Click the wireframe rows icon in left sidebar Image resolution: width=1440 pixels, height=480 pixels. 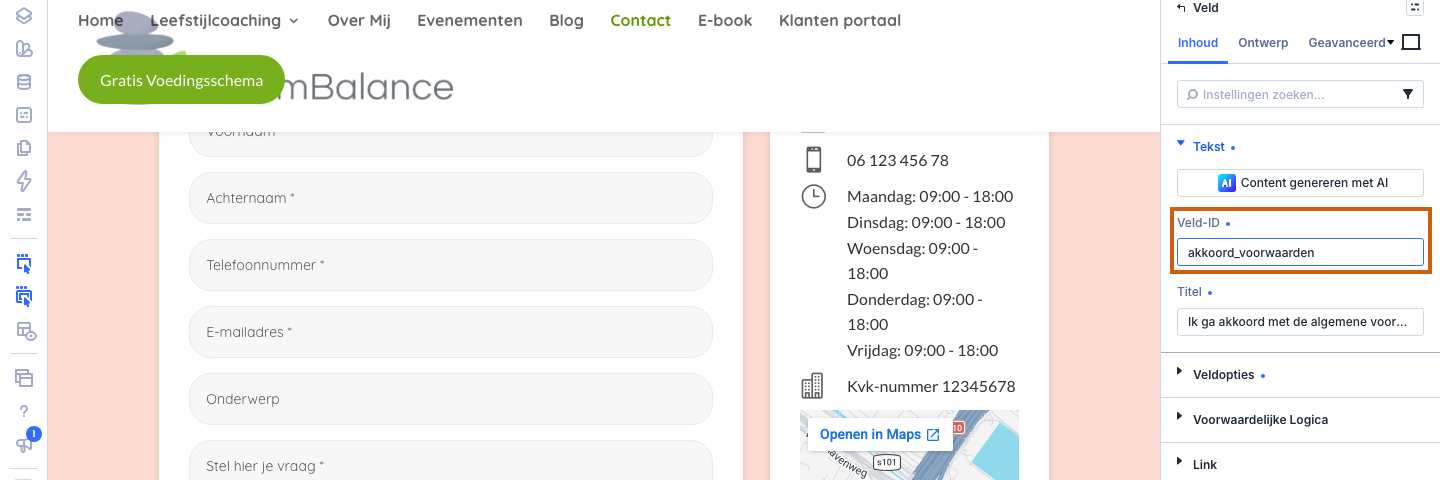click(24, 214)
